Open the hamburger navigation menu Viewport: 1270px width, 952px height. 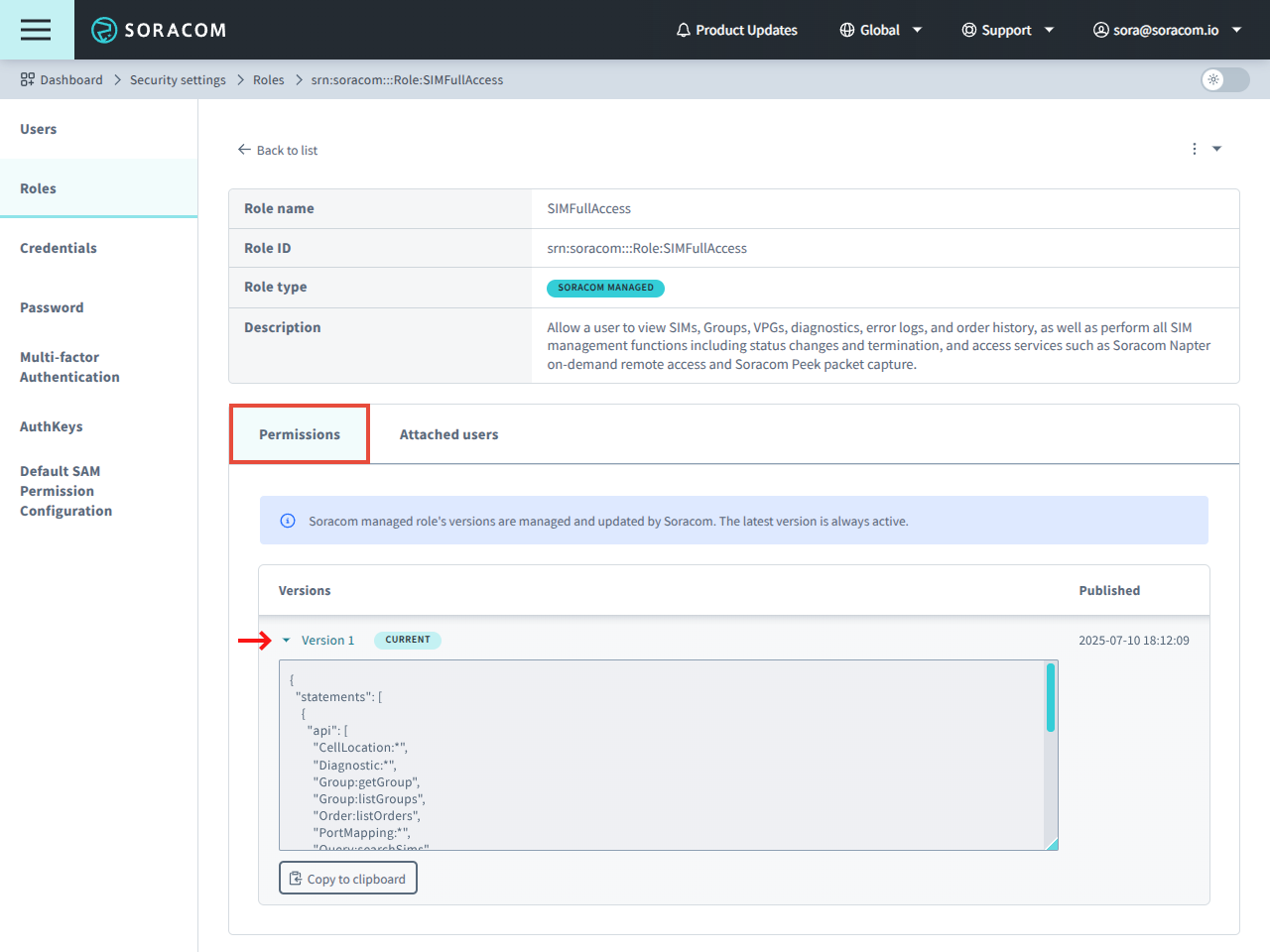click(x=36, y=30)
